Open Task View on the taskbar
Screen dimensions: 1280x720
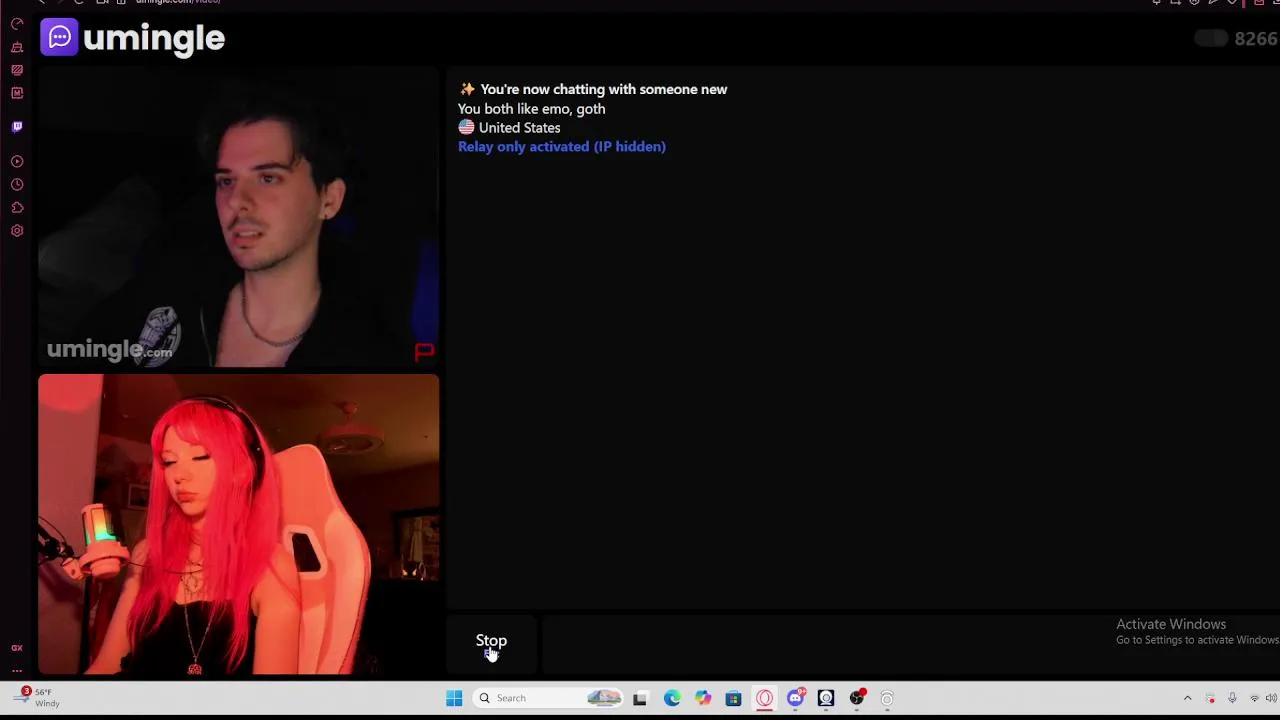click(640, 698)
